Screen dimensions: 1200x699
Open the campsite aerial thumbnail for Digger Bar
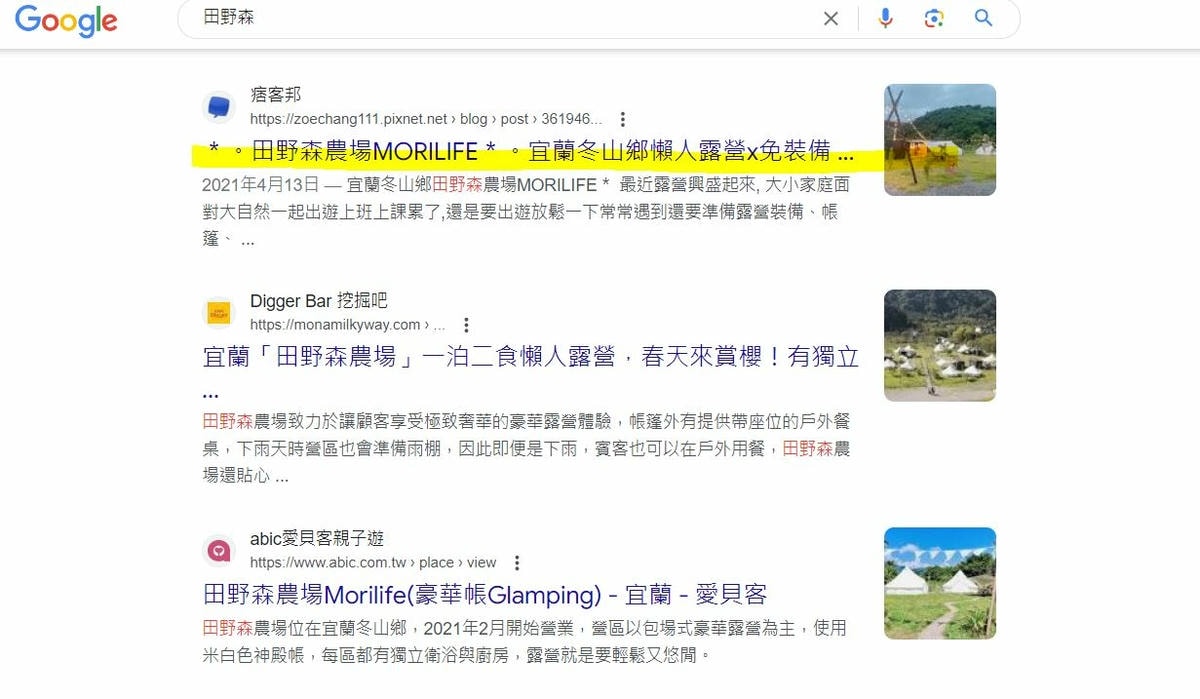[939, 345]
